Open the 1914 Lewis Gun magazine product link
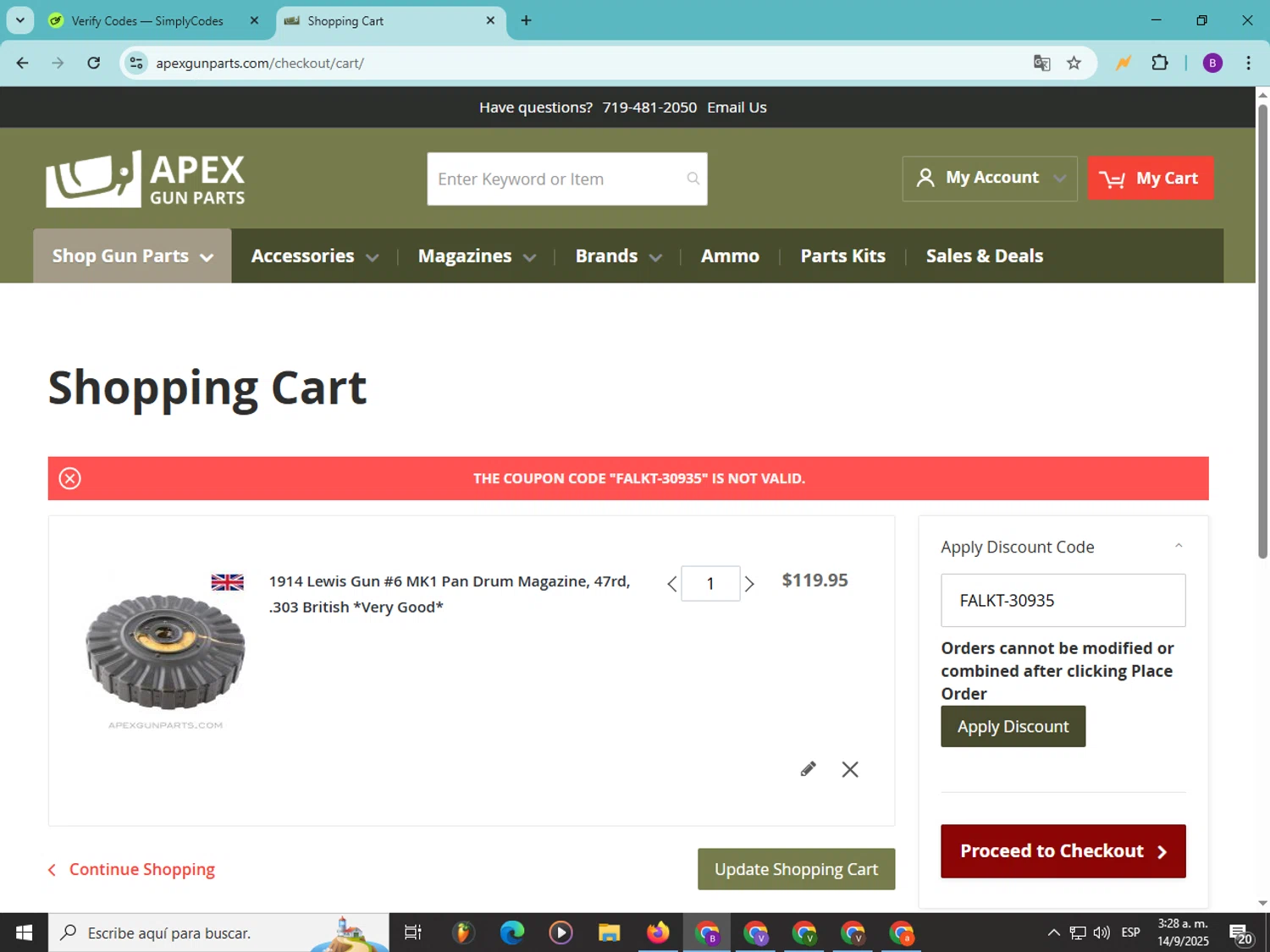 (x=450, y=594)
